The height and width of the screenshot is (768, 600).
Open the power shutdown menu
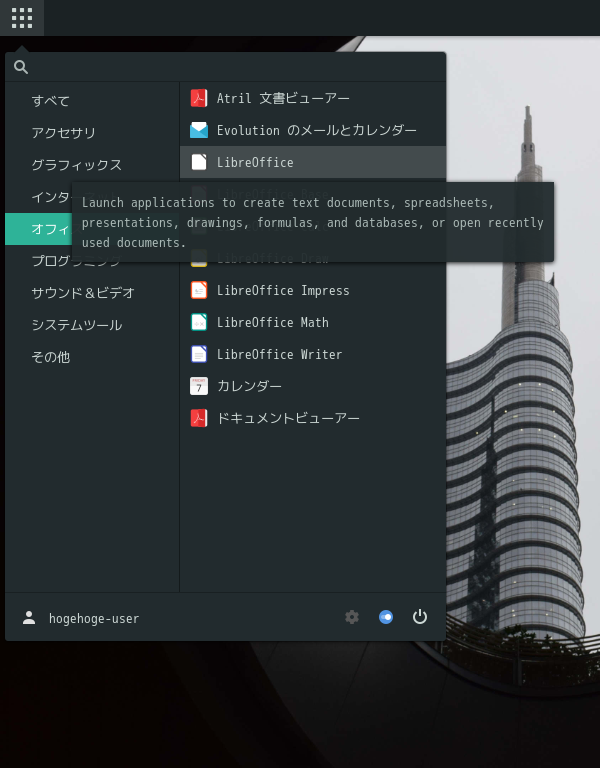(420, 617)
